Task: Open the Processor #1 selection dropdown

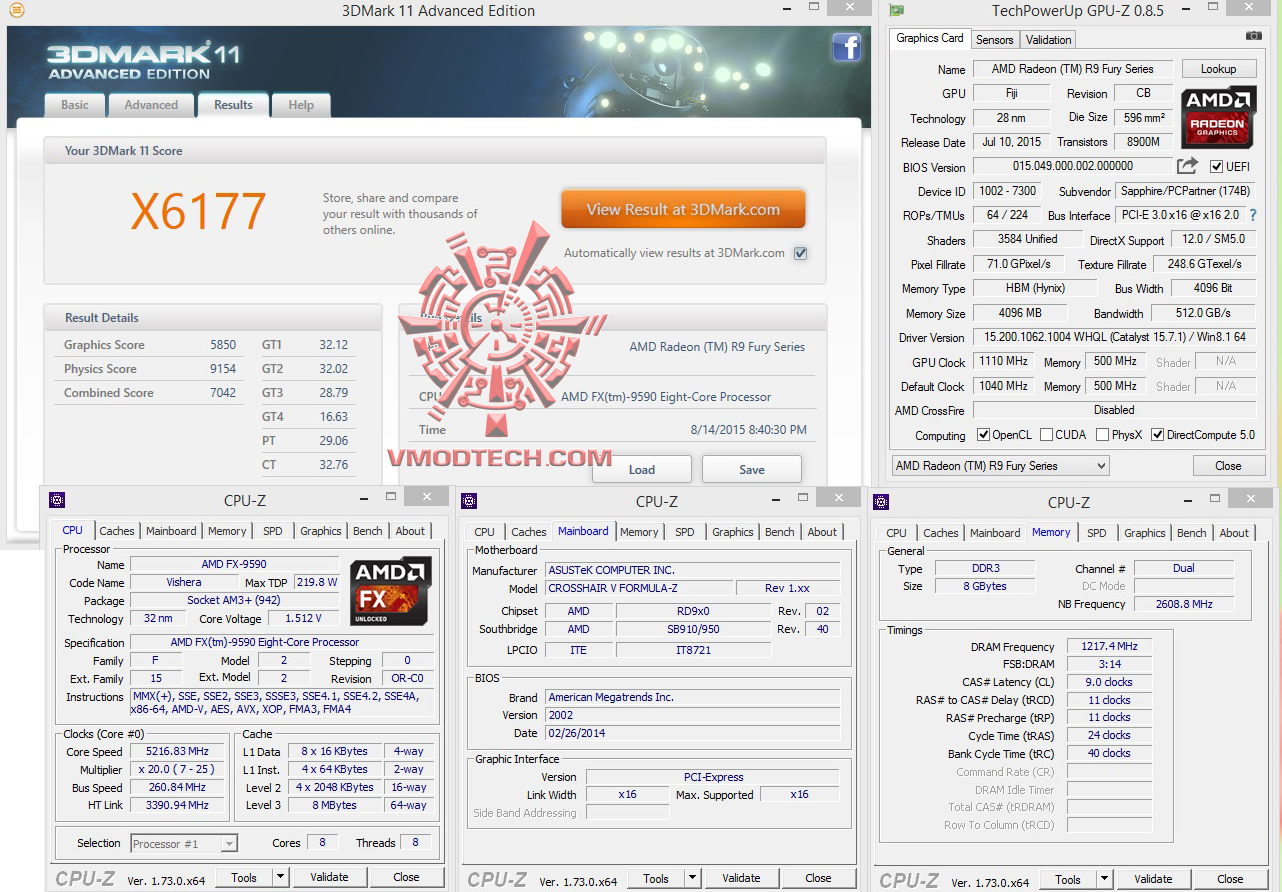Action: coord(227,843)
